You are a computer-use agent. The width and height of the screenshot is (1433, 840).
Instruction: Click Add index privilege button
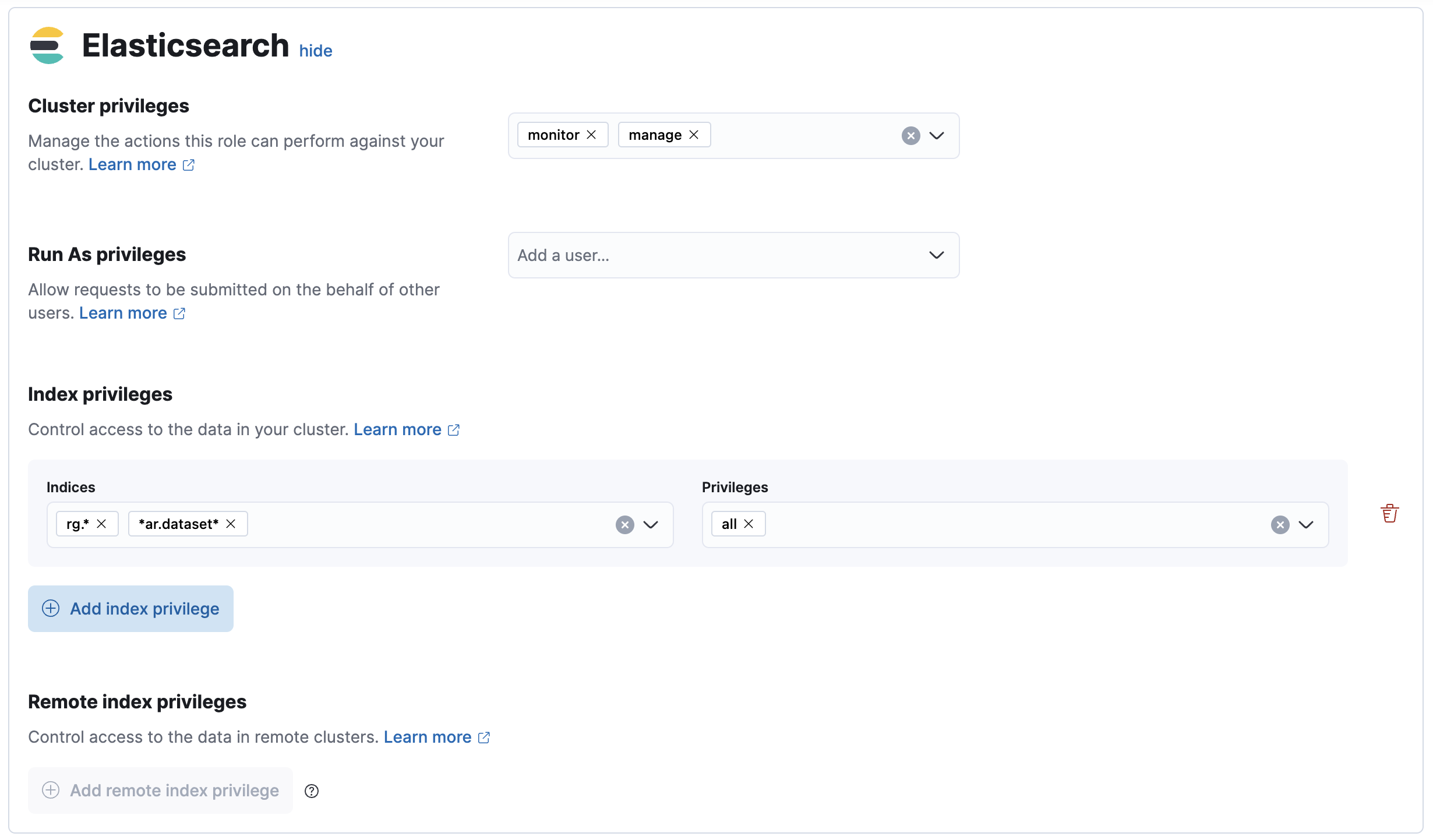(x=130, y=609)
